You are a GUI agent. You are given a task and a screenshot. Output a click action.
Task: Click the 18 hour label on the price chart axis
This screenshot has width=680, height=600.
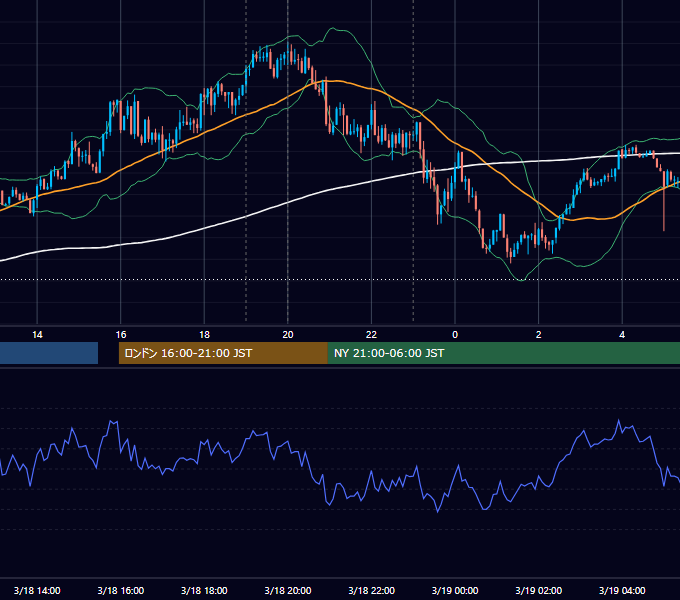coord(204,335)
